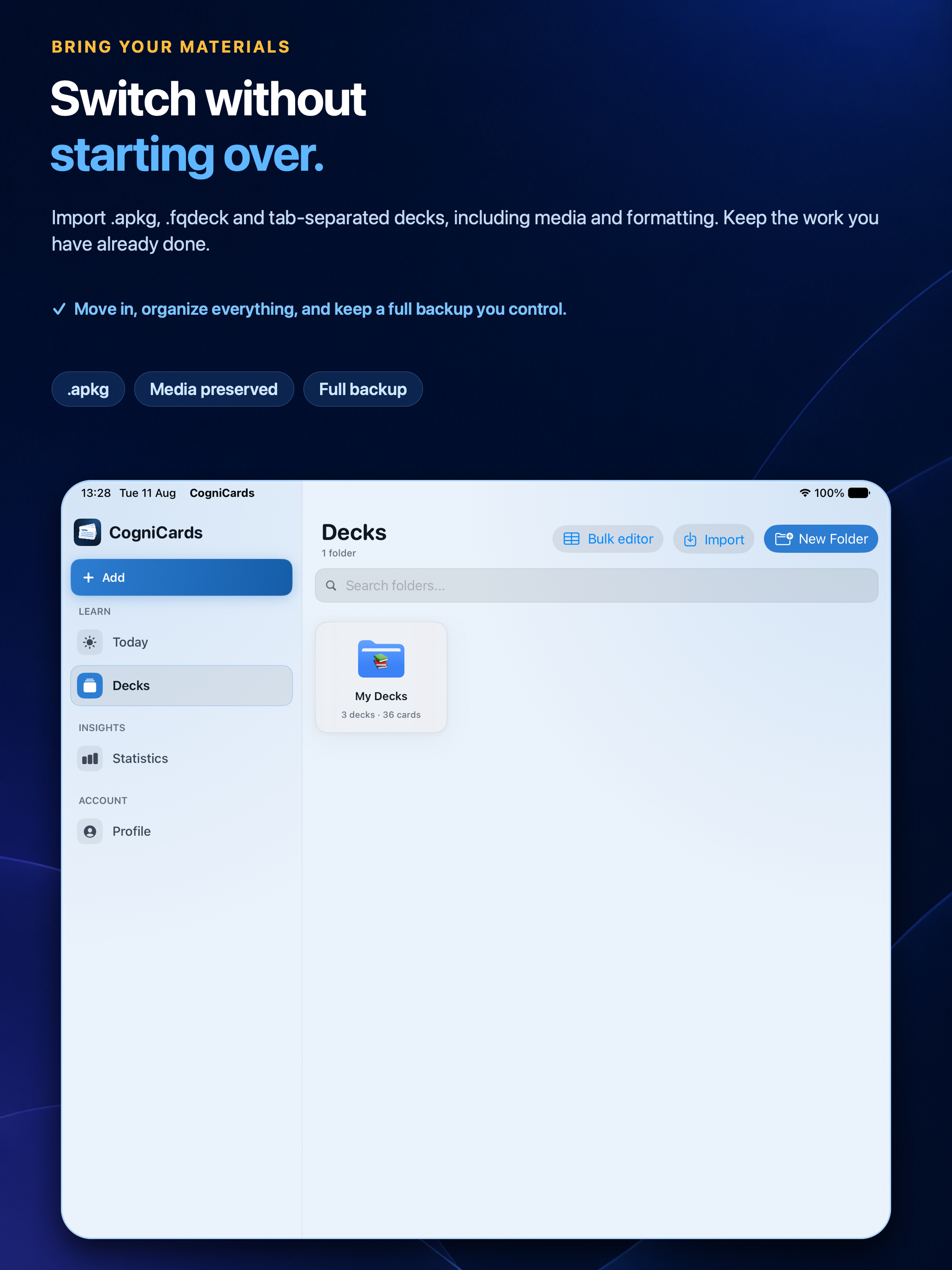Click the Full backup pill
This screenshot has height=1270, width=952.
[x=363, y=389]
